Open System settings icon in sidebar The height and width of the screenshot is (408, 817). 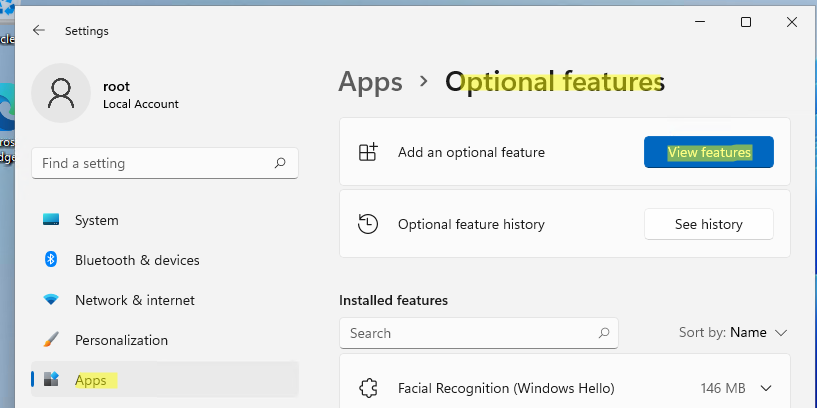click(x=52, y=220)
